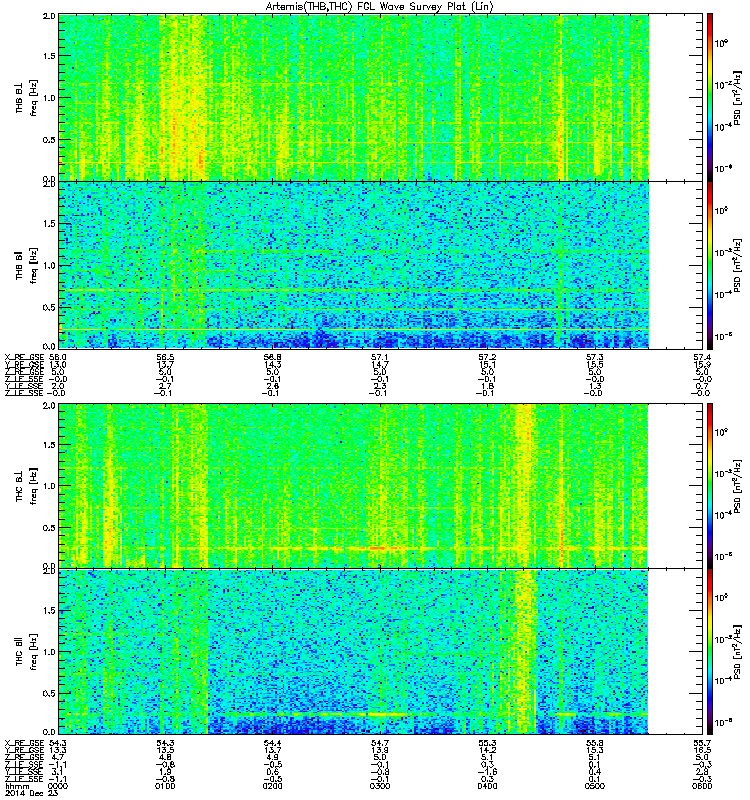Click the 0100 time tick label
750x800 pixels.
[165, 786]
